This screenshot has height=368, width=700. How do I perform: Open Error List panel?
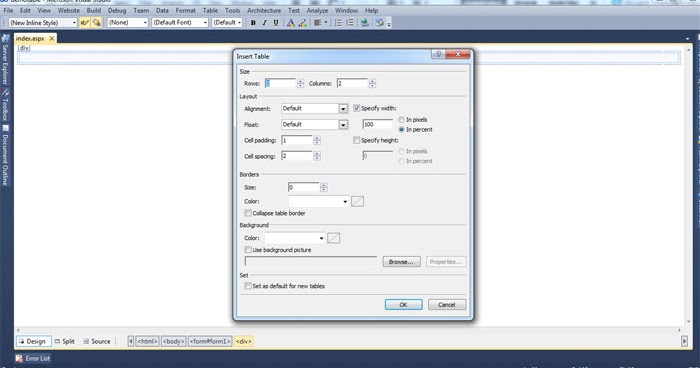coord(33,358)
